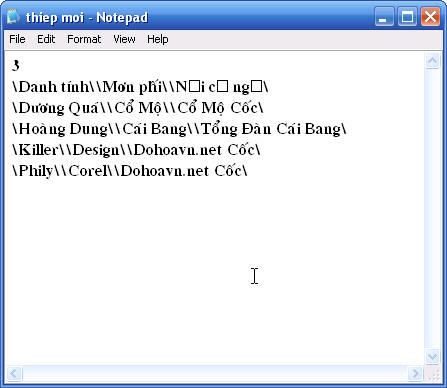Minimize the Notepad window

[384, 16]
